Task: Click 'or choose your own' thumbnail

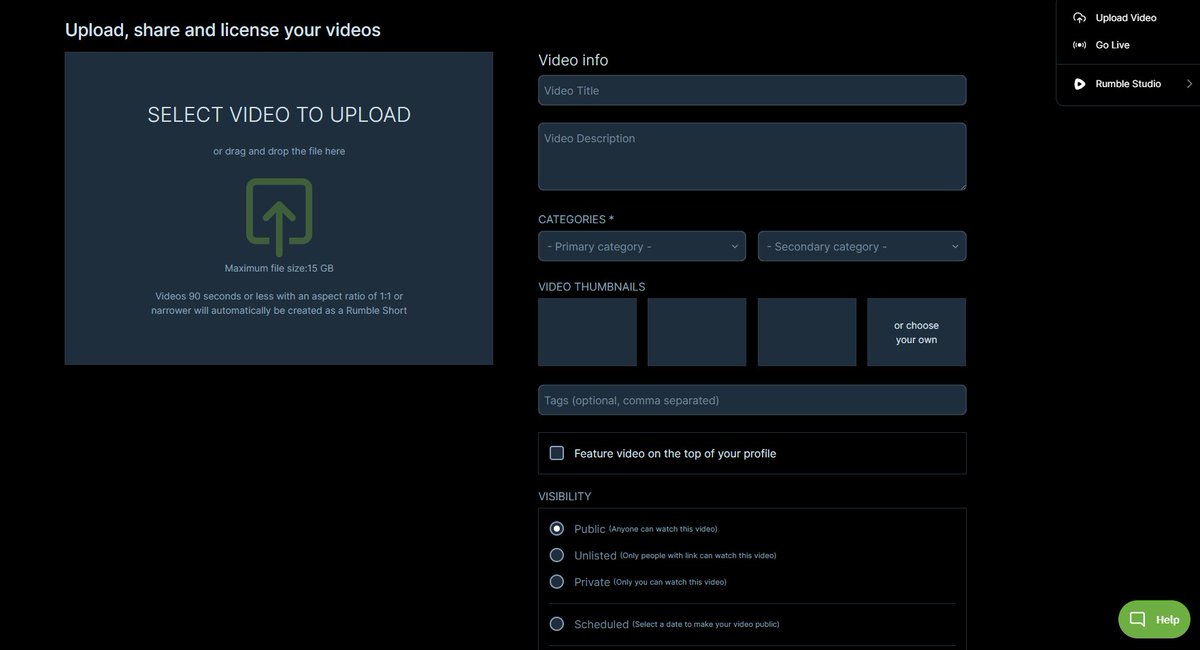Action: pyautogui.click(x=917, y=332)
